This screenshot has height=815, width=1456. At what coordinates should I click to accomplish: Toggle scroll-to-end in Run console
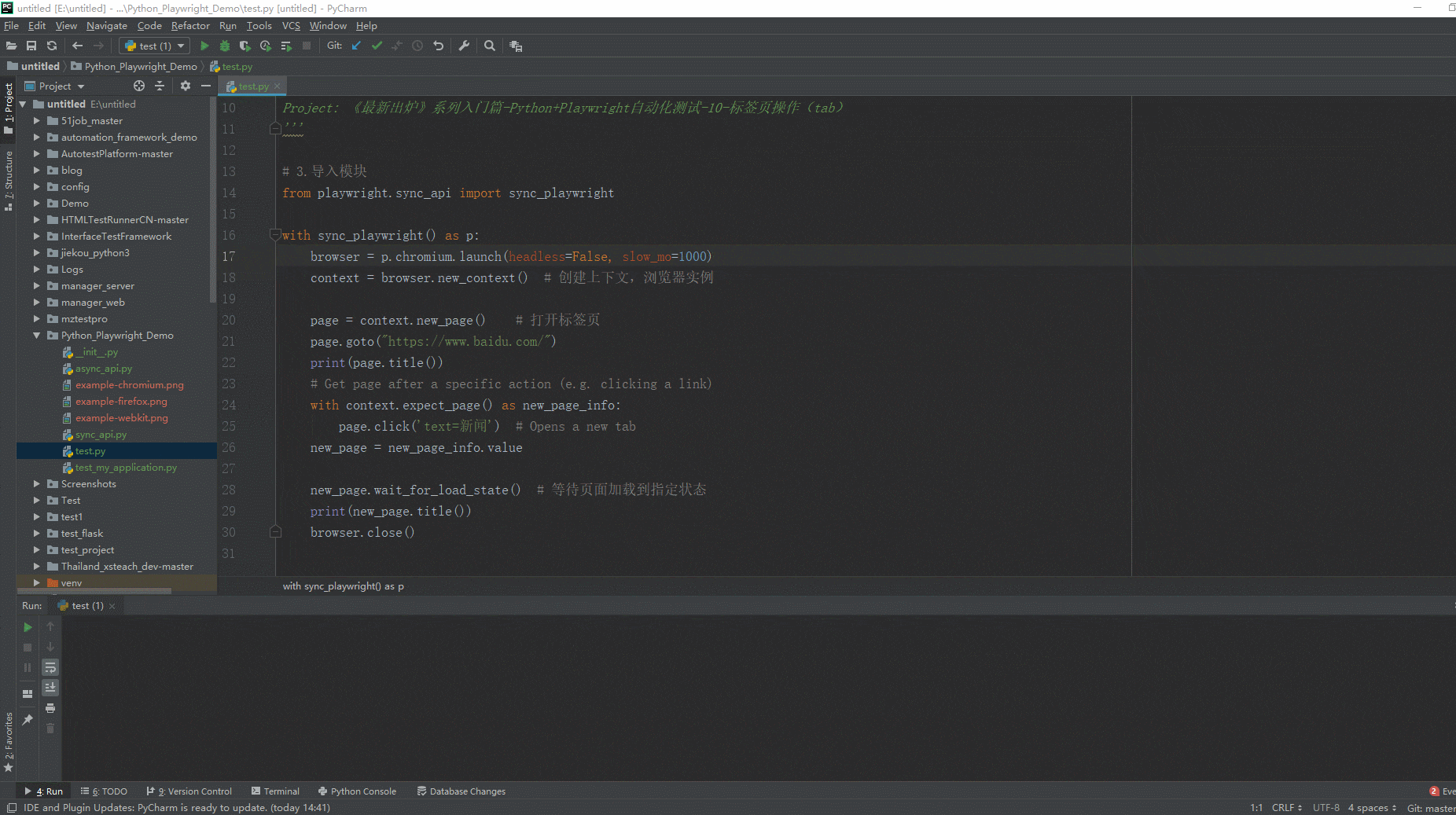point(50,688)
